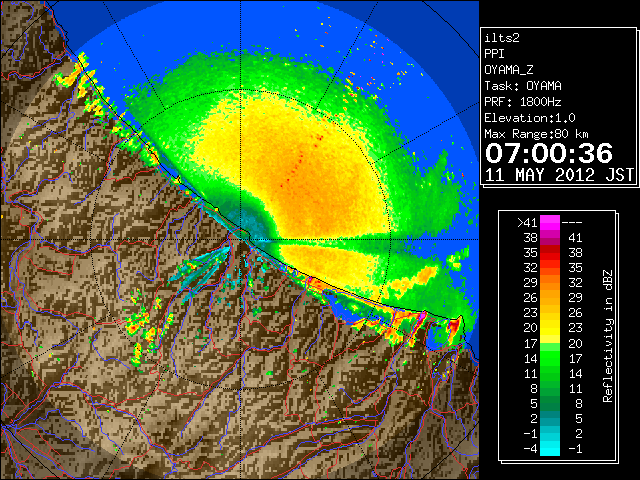Viewport: 640px width, 480px height.
Task: Click the "Task: OYAMA" text
Action: coord(523,86)
